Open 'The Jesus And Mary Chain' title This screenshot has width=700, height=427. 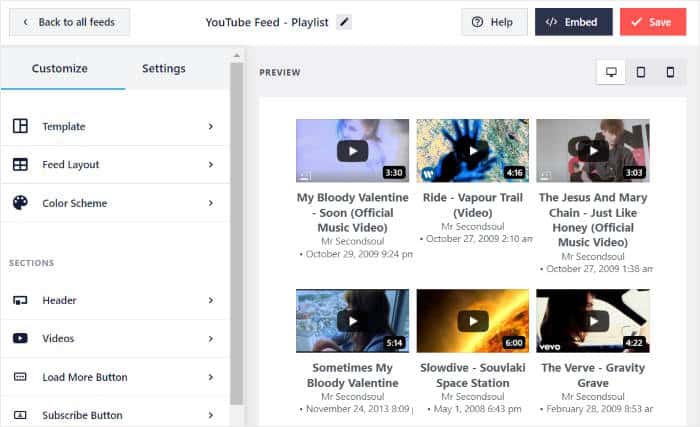coord(593,220)
